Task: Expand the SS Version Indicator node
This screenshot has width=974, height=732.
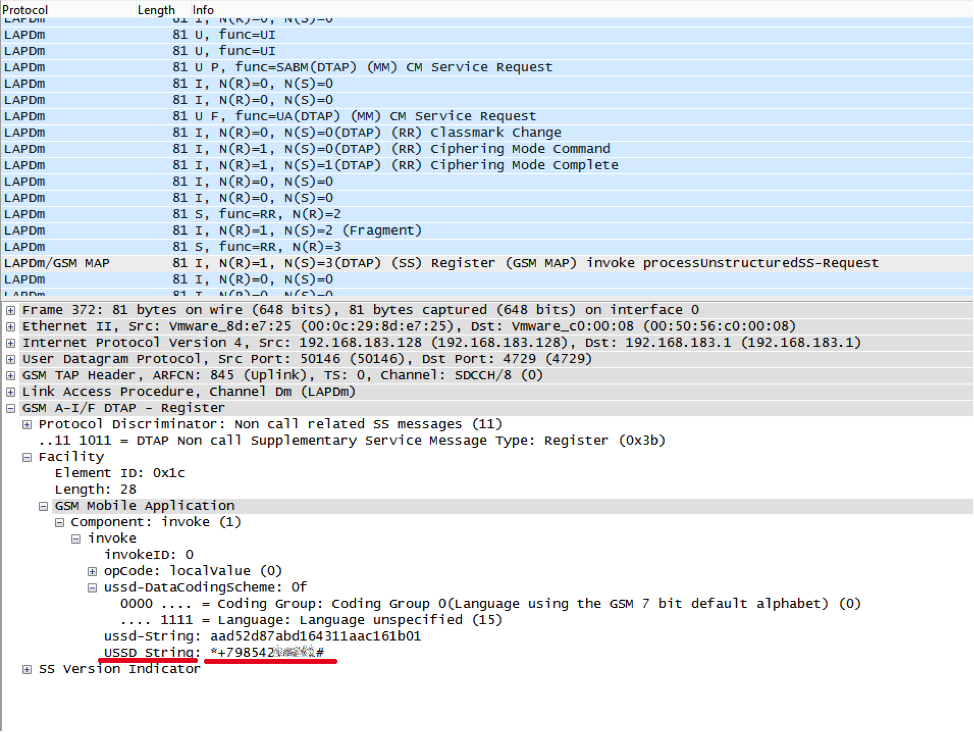Action: 28,669
